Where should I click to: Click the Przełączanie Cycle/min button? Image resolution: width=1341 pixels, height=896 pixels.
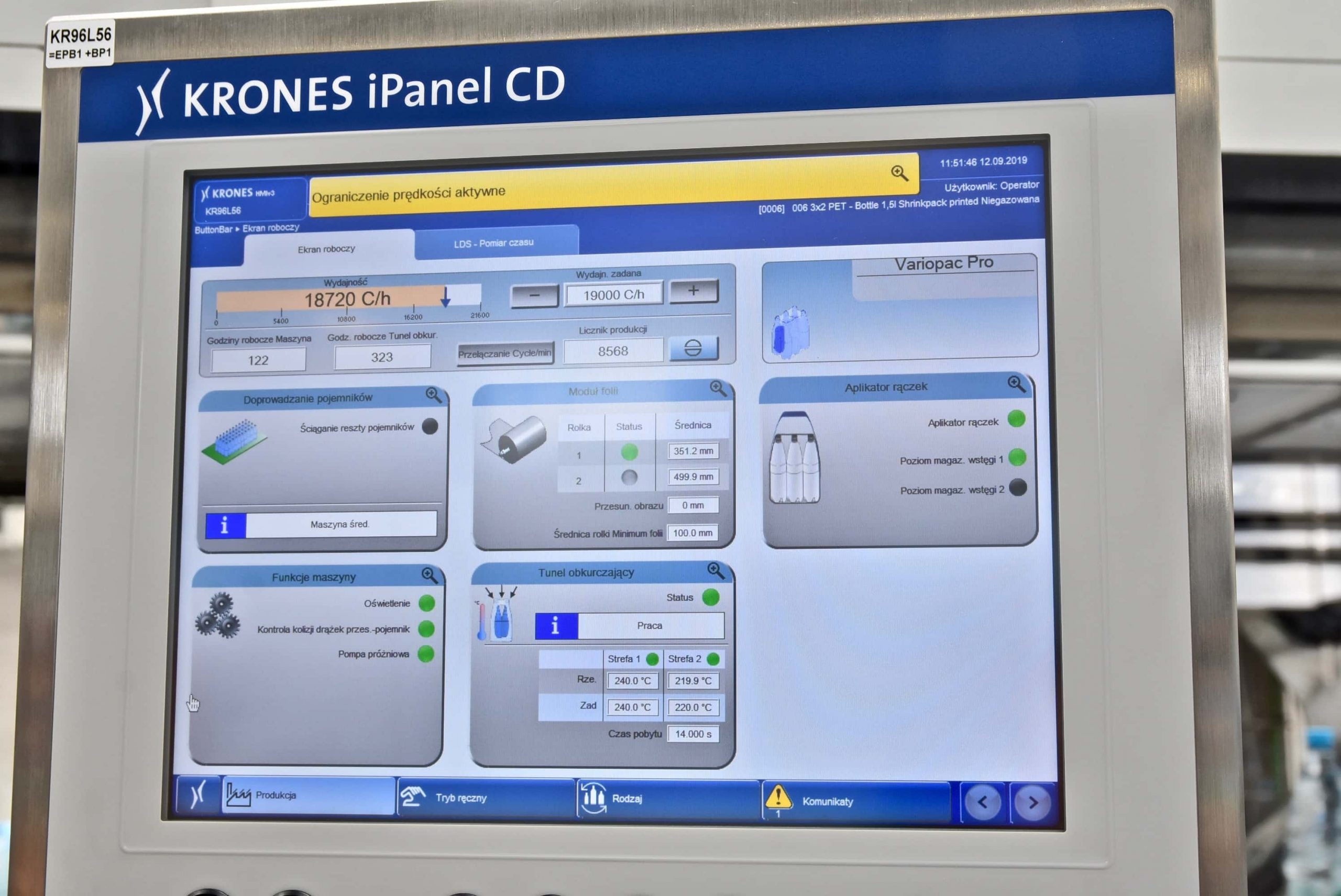tap(505, 353)
